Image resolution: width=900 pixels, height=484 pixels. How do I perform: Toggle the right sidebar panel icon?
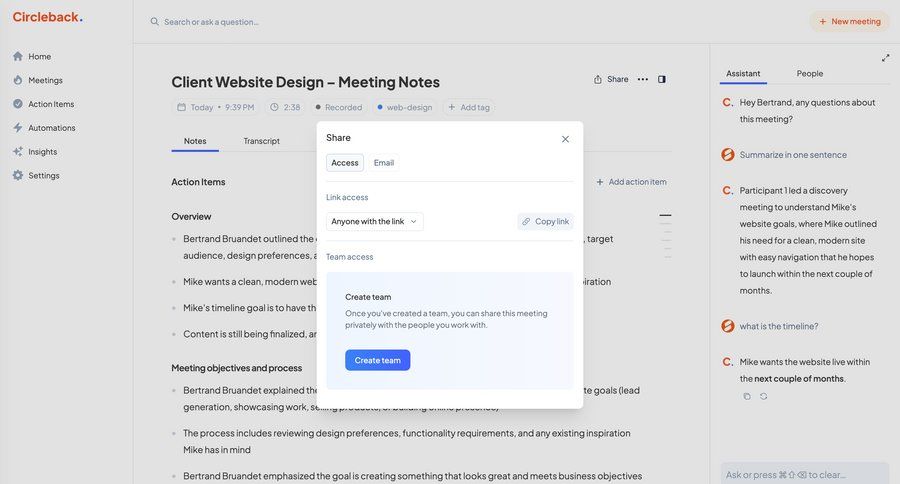[662, 79]
